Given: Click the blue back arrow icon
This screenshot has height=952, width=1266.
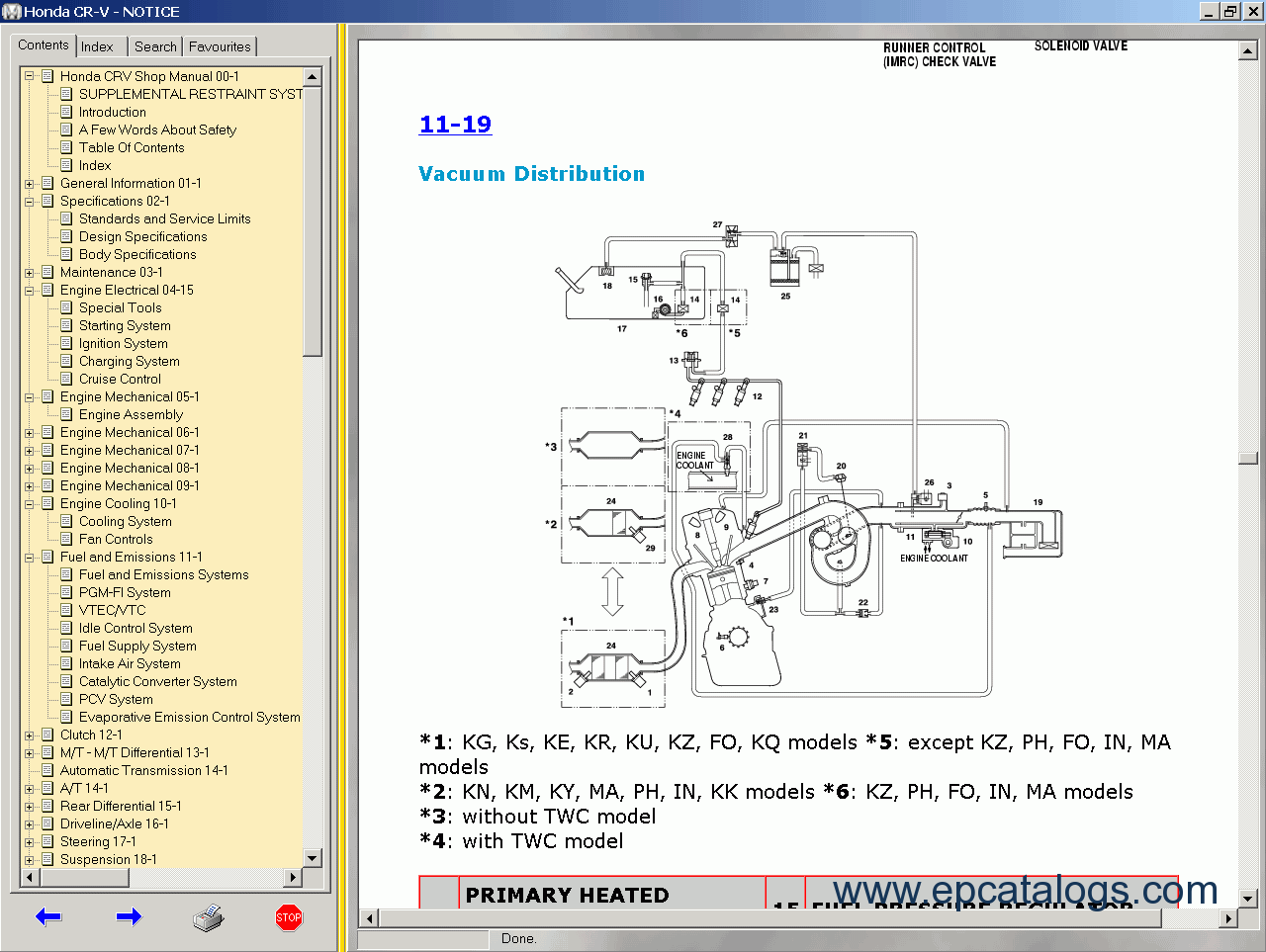Looking at the screenshot, I should 48,917.
